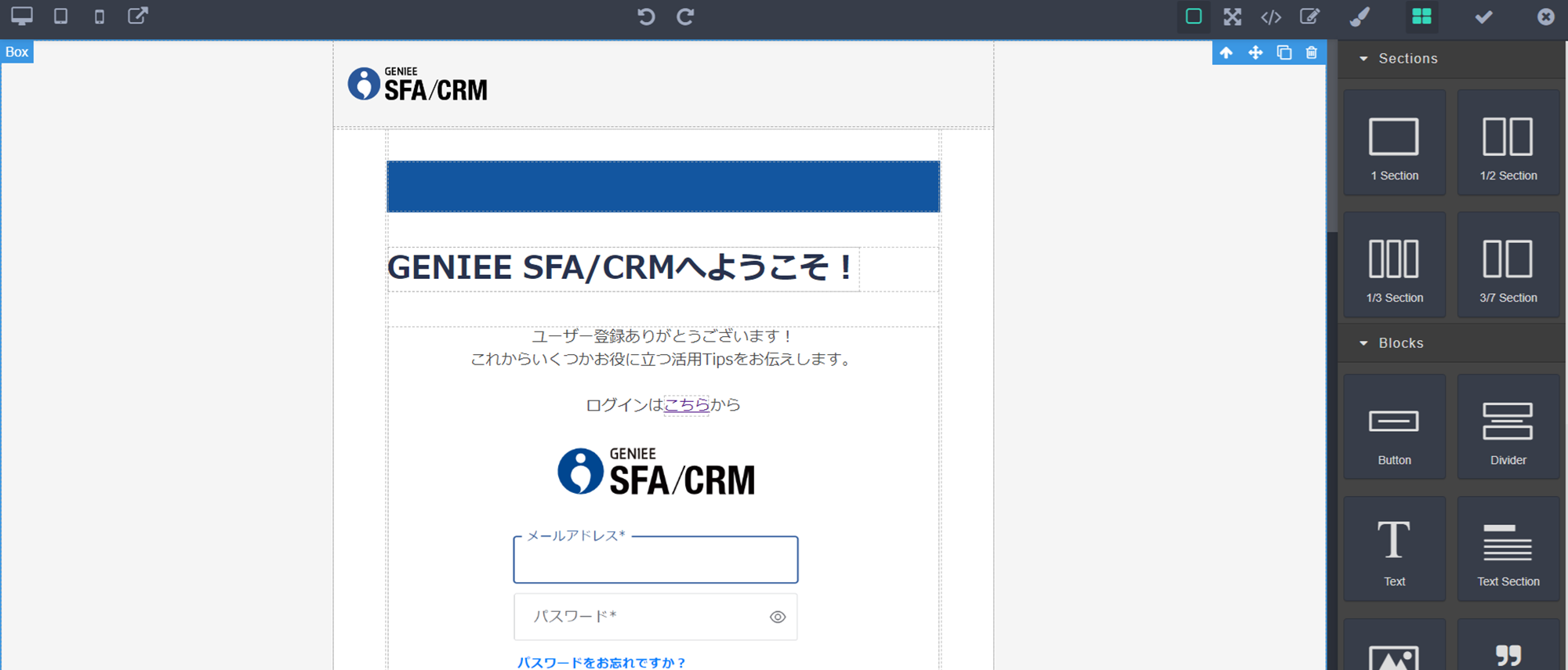This screenshot has width=1568, height=670.
Task: Open the style manager brush
Action: [x=1359, y=16]
